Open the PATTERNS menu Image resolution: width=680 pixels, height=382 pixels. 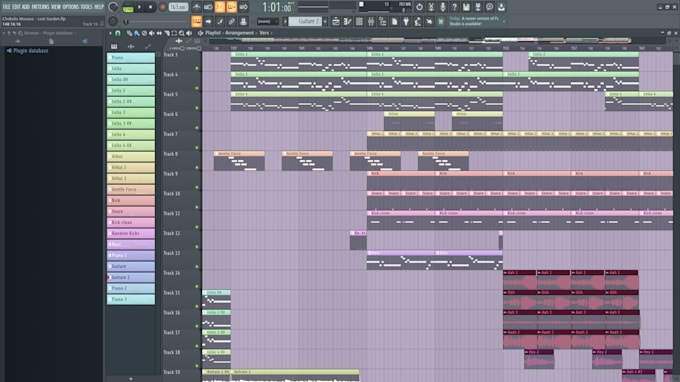[40, 7]
